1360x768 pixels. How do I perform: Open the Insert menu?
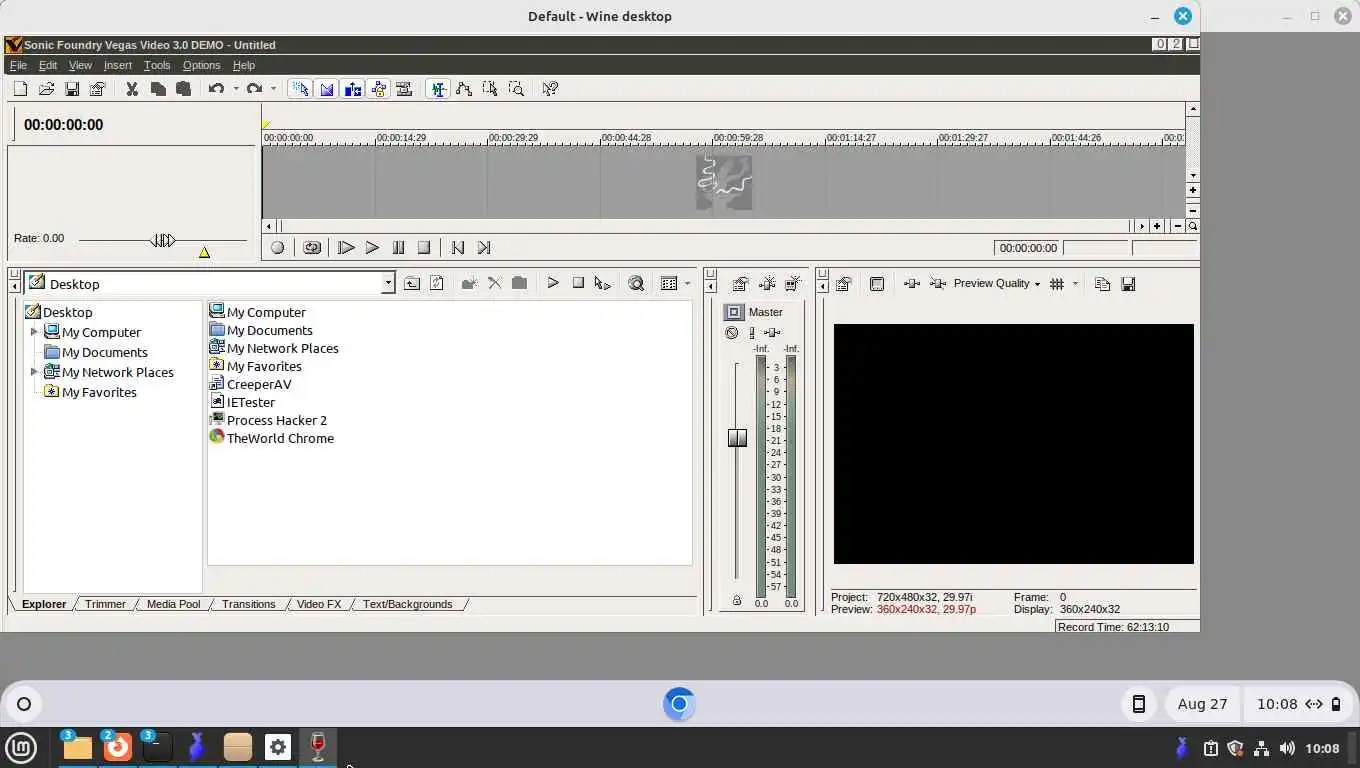coord(118,65)
